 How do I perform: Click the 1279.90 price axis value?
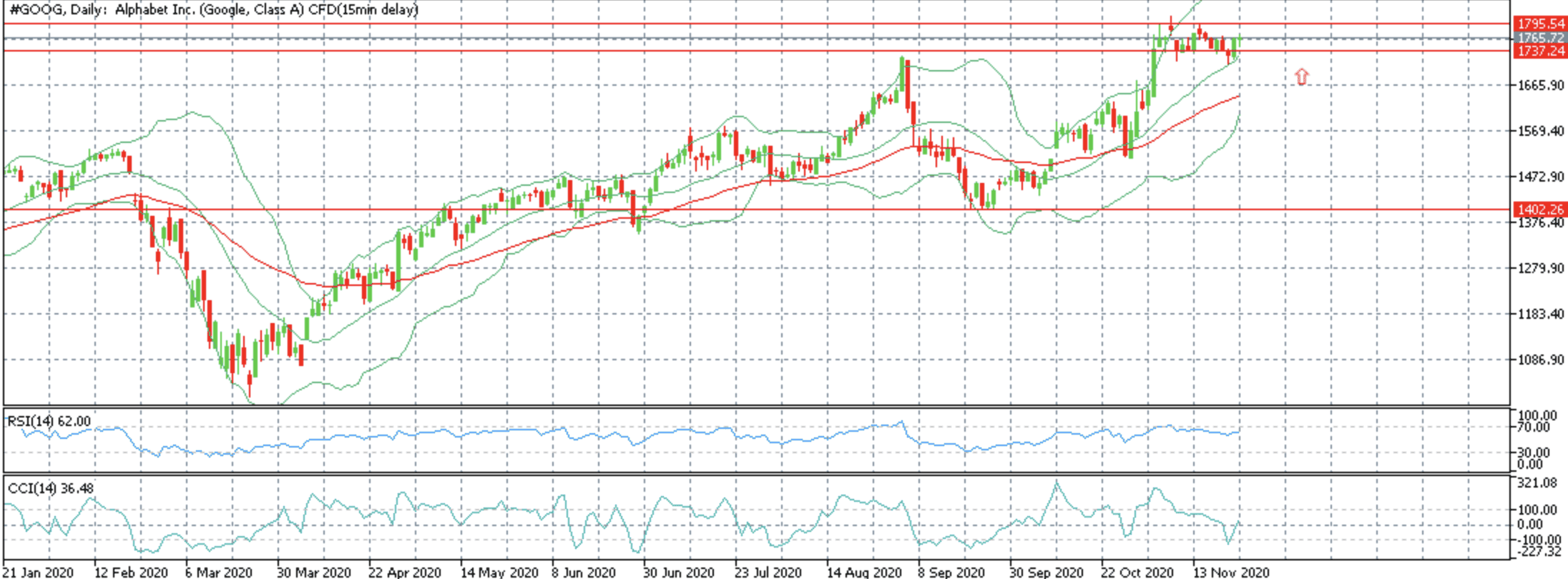click(1540, 268)
